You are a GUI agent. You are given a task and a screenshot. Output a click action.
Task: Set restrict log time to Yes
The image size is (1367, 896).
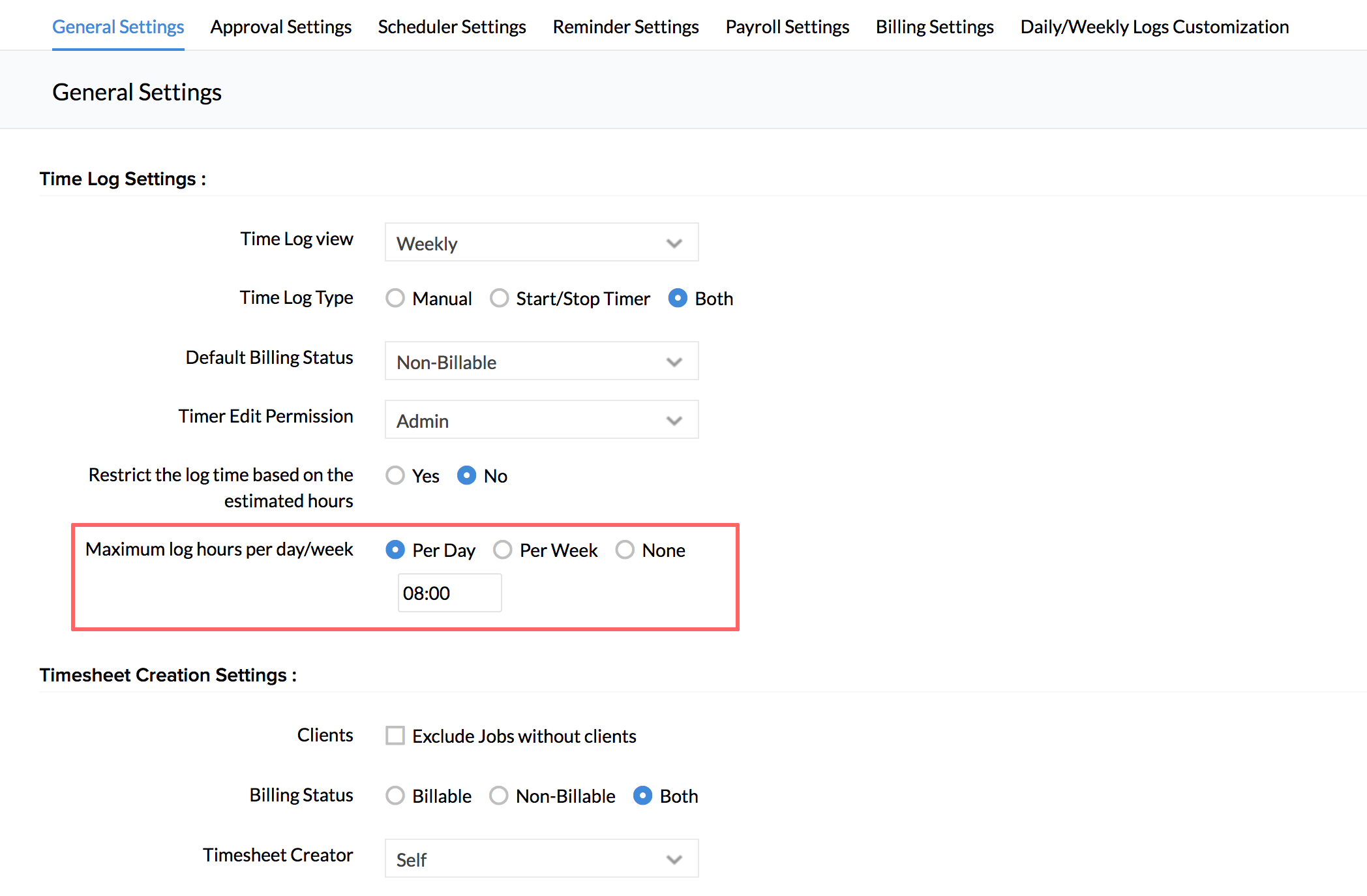click(x=395, y=475)
